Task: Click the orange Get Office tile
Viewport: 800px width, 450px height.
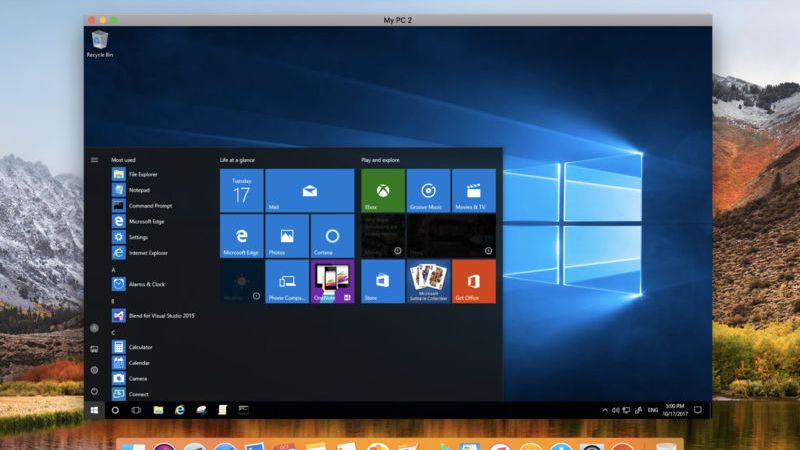Action: pos(473,281)
